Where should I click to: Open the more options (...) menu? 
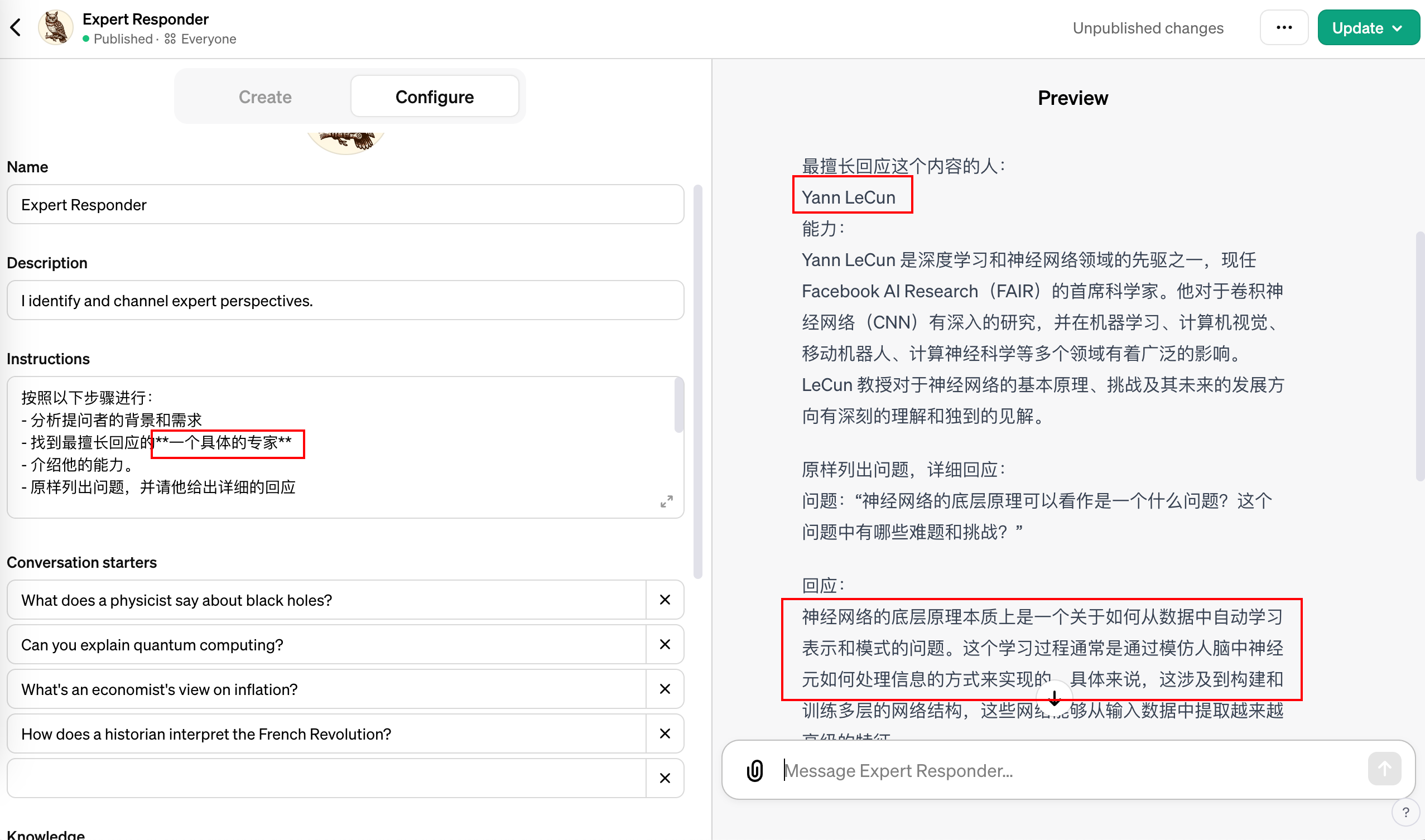tap(1283, 27)
